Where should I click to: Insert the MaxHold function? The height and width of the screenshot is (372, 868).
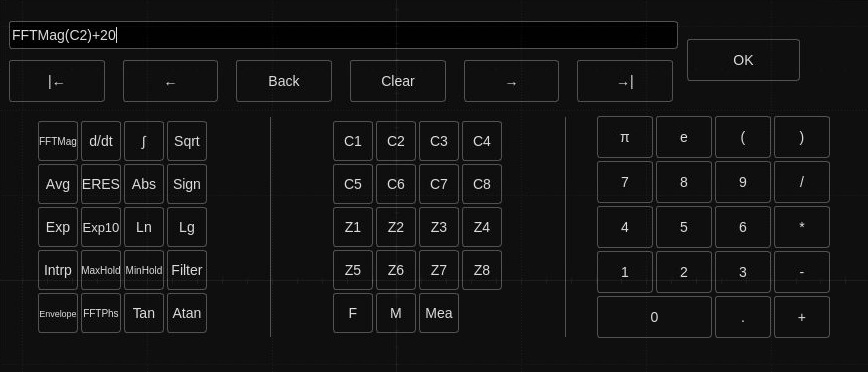[101, 270]
